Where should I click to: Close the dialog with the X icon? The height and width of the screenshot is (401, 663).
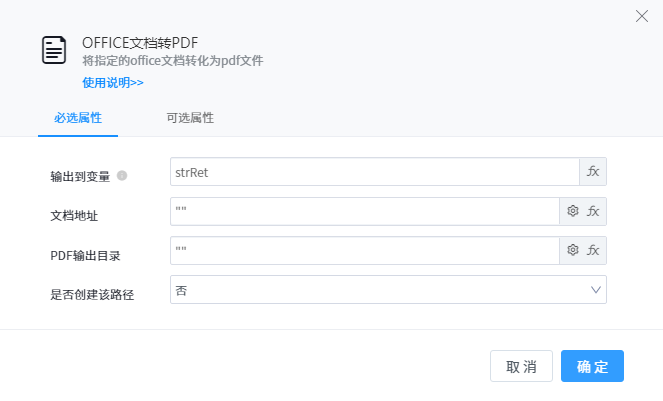(642, 15)
